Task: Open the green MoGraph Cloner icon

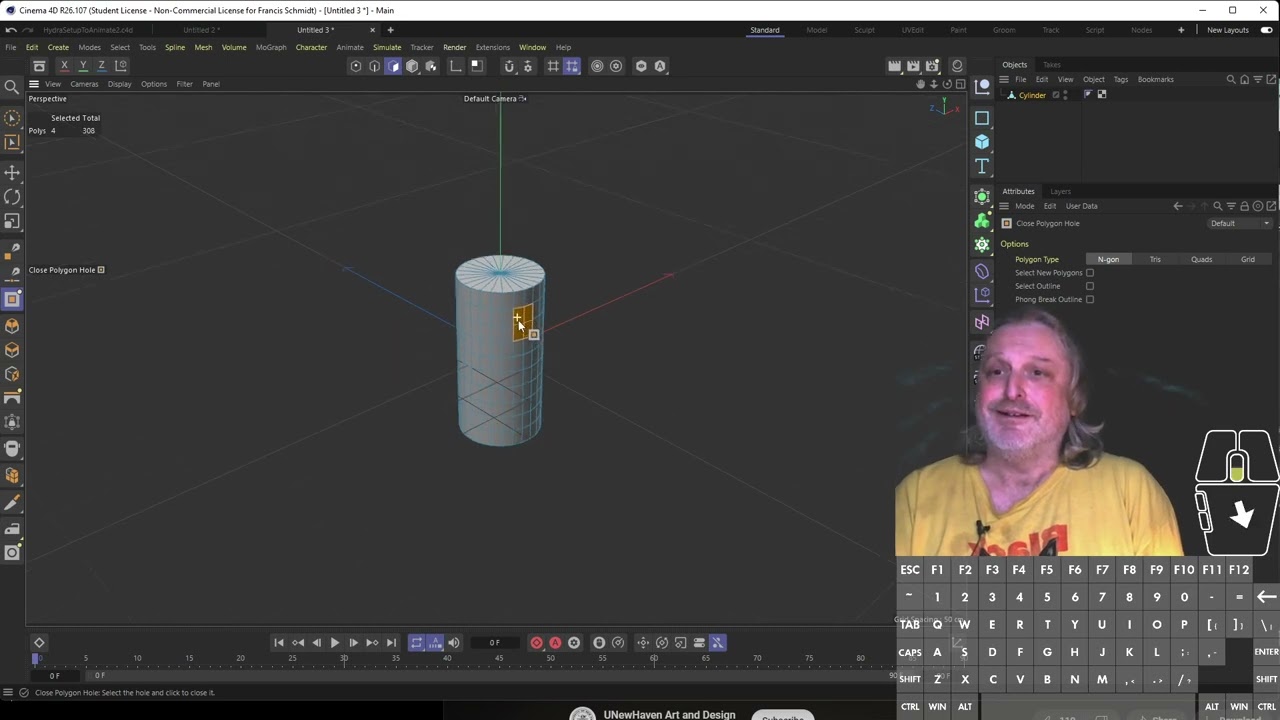Action: pyautogui.click(x=982, y=220)
